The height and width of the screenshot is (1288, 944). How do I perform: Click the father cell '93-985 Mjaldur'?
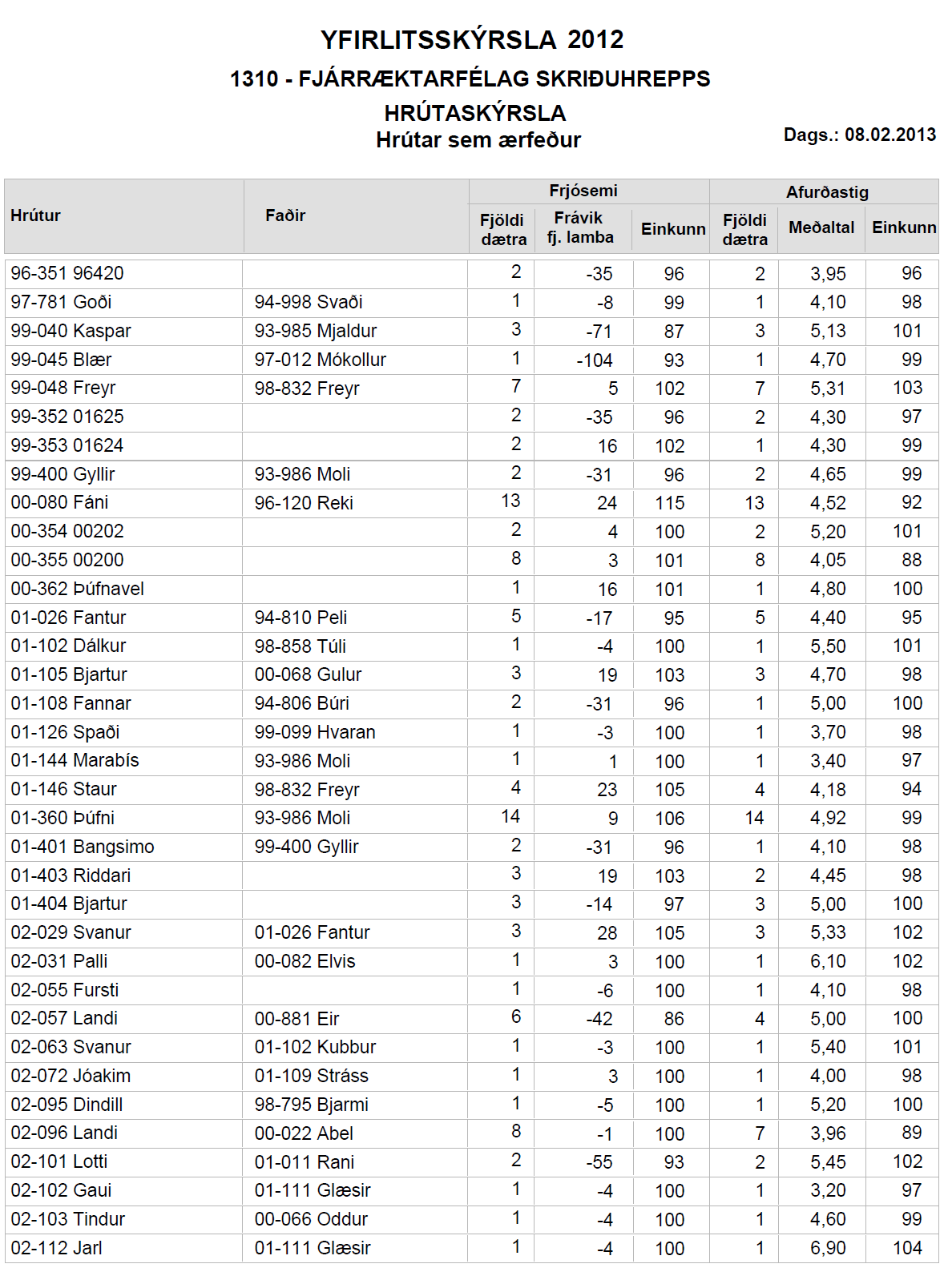[316, 331]
